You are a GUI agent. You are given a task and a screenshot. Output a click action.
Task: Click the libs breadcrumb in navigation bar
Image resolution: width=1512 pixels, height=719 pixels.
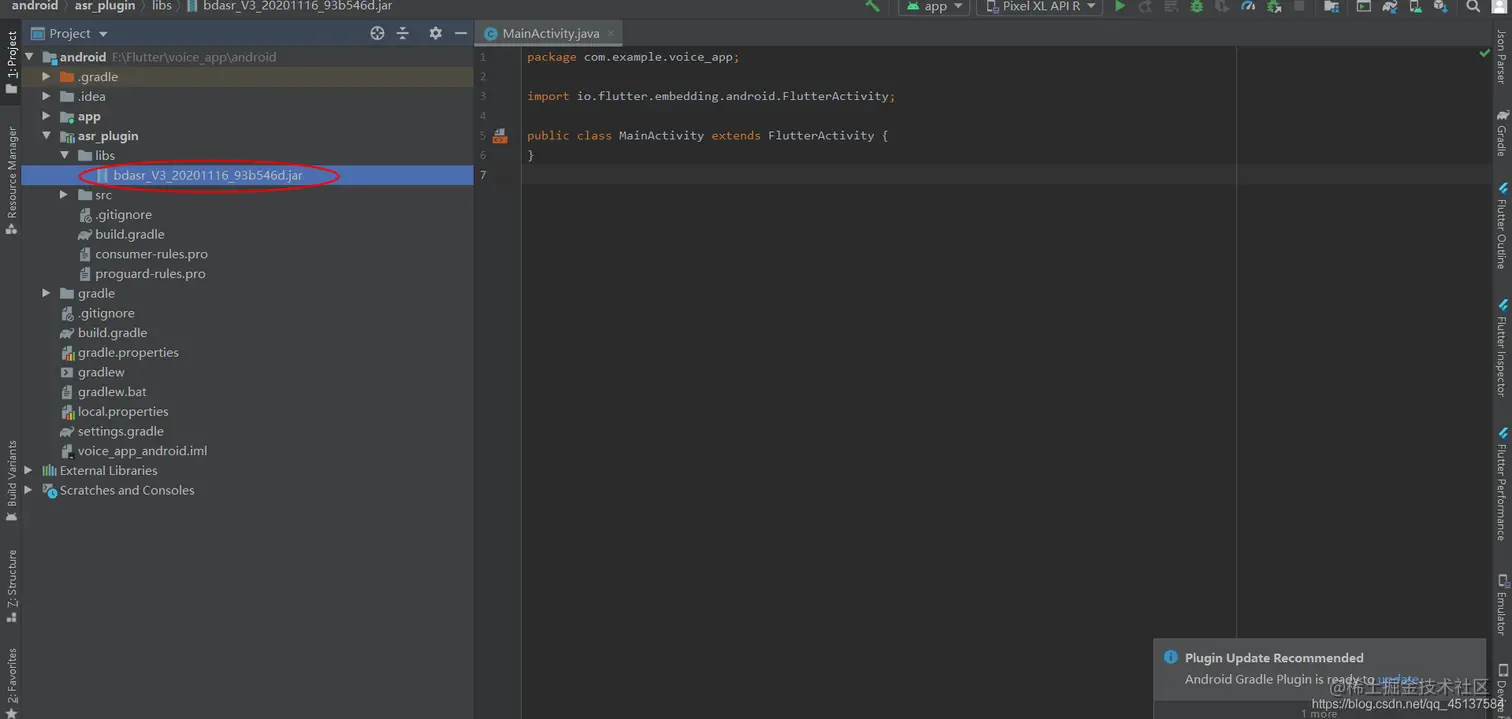(x=161, y=6)
